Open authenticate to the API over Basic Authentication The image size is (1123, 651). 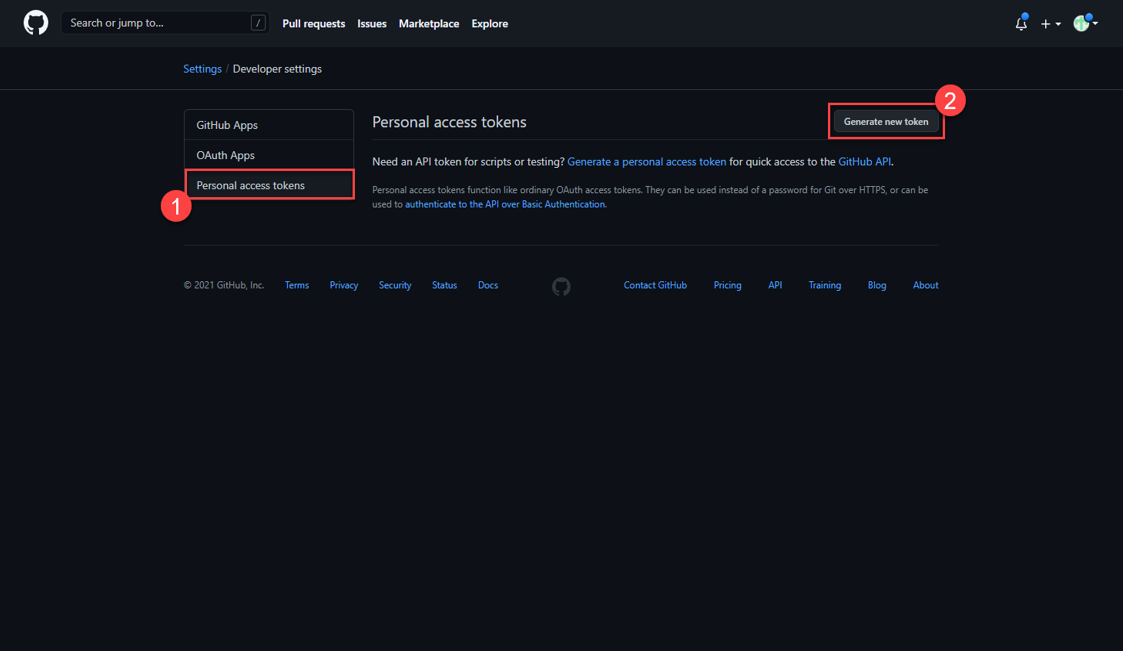[x=505, y=204]
